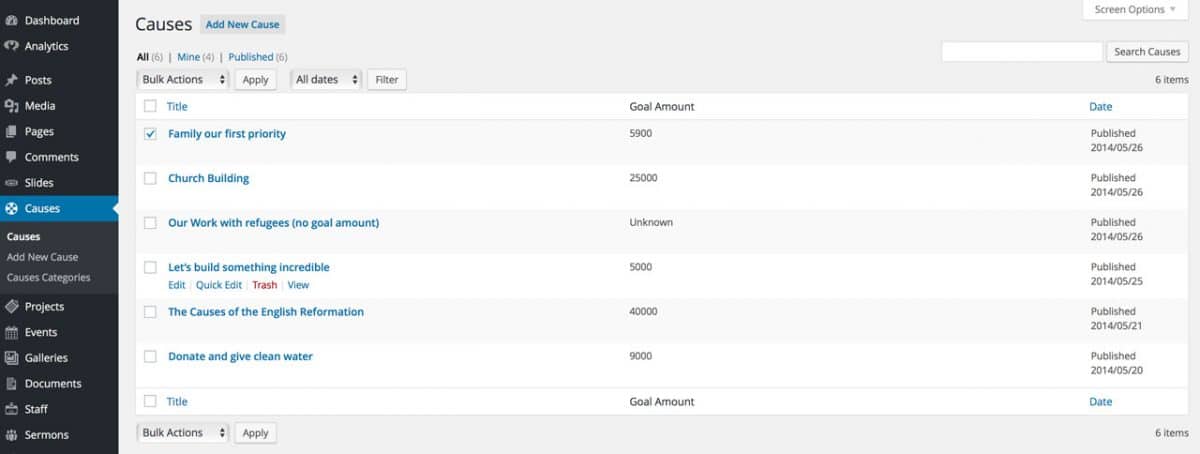Click the Staff icon in sidebar
This screenshot has height=454, width=1200.
pyautogui.click(x=11, y=409)
